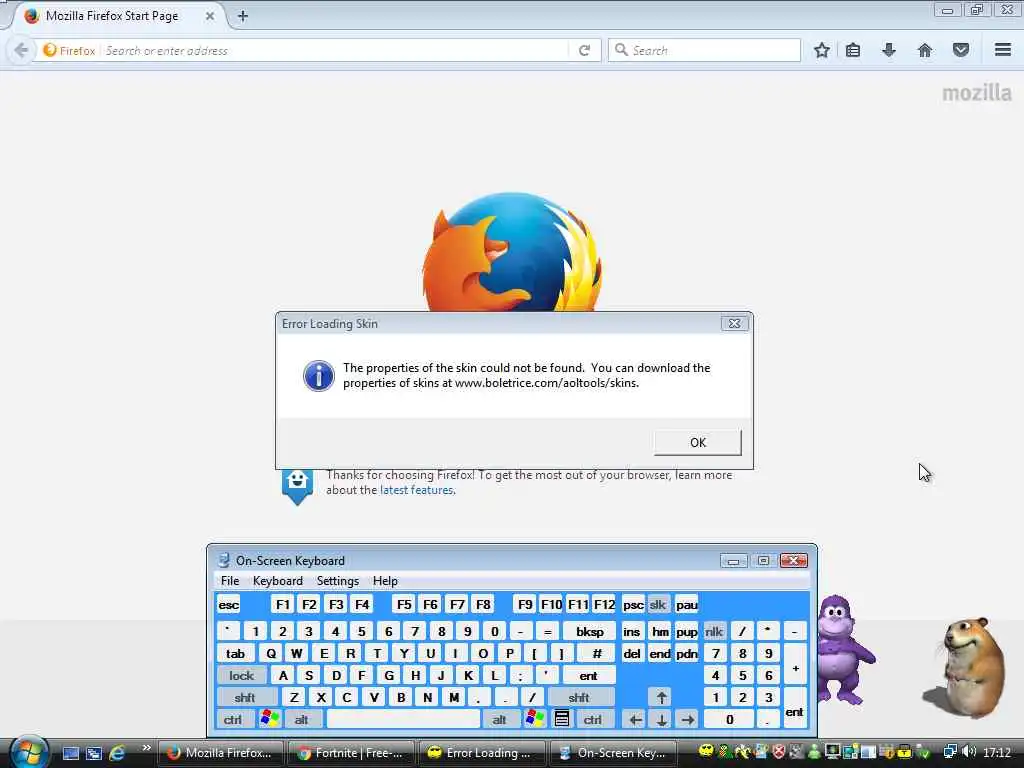Switch to Mozilla Firefox taskbar button
This screenshot has height=768, width=1024.
point(221,753)
